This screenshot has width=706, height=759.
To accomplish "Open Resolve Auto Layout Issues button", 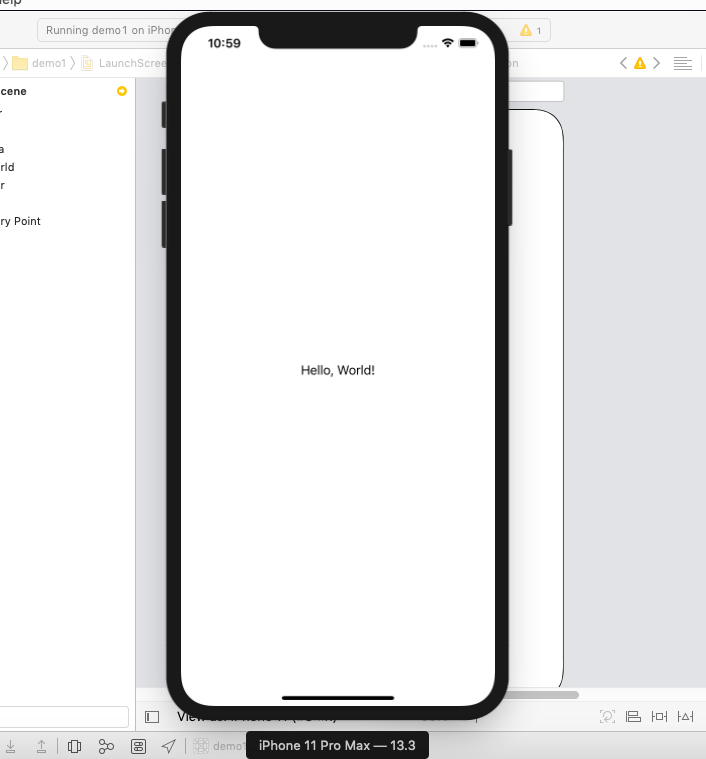I will tap(685, 716).
